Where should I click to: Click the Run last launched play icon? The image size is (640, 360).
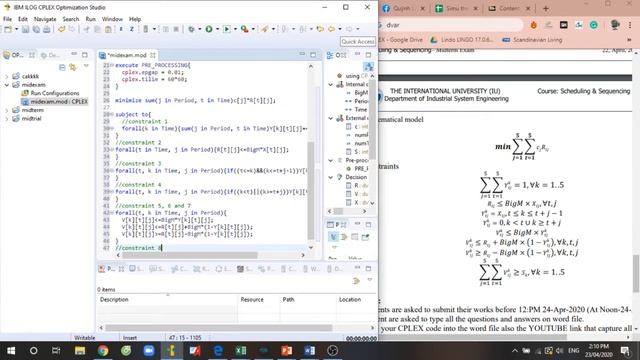(227, 29)
